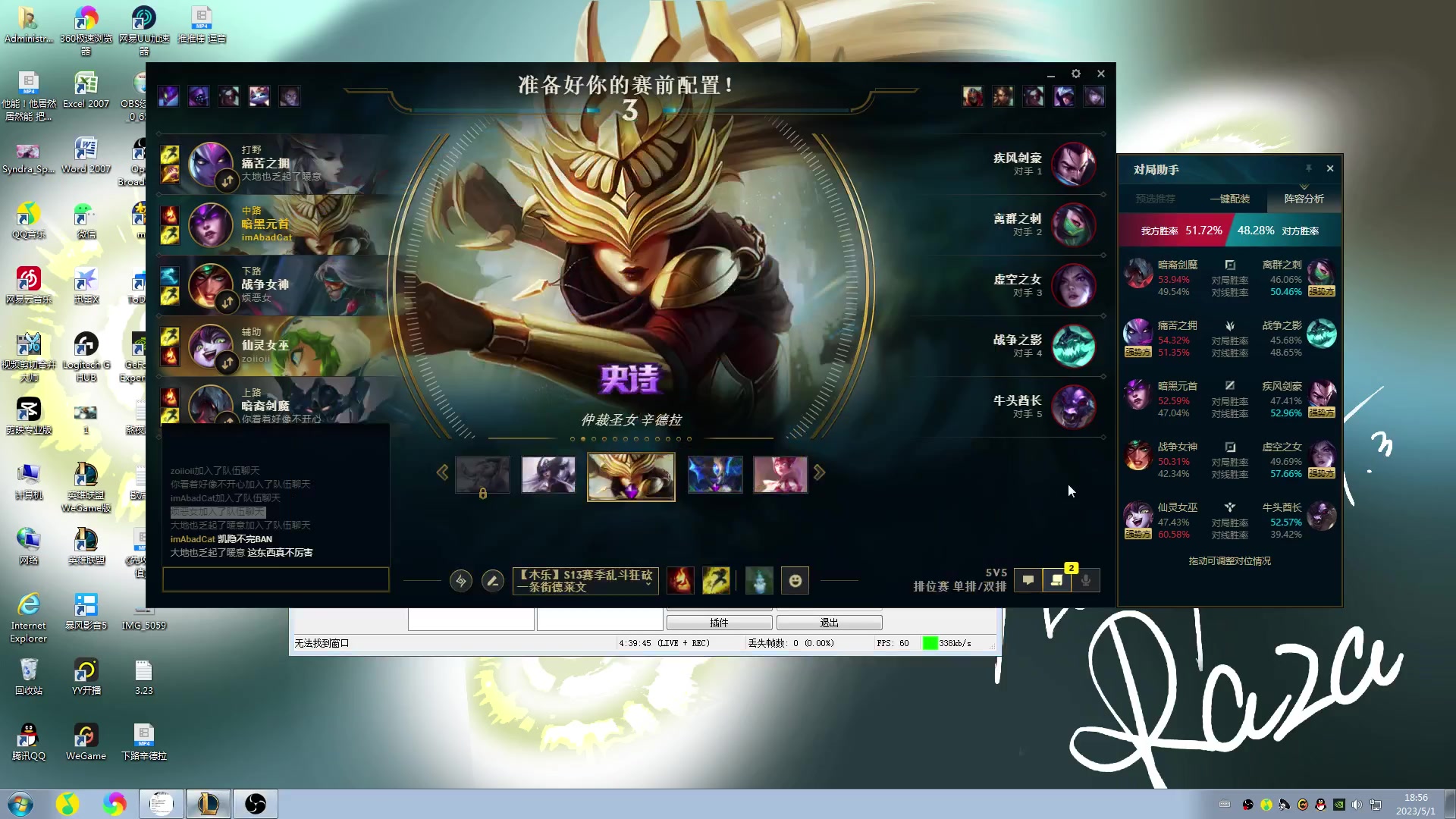Open the ward skin selector
This screenshot has height=819, width=1456.
tap(759, 581)
